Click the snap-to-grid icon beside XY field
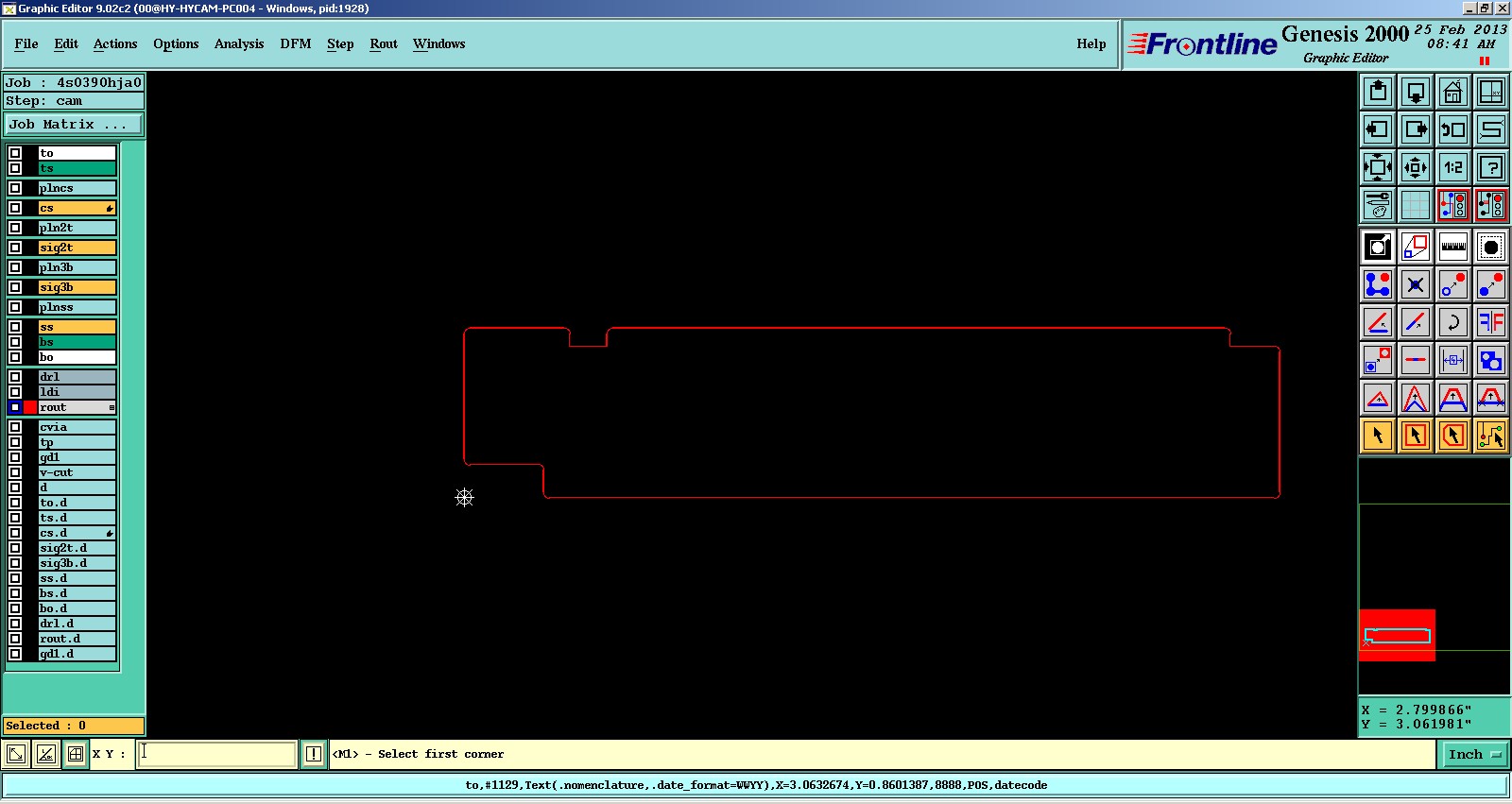Image resolution: width=1512 pixels, height=804 pixels. (x=76, y=754)
